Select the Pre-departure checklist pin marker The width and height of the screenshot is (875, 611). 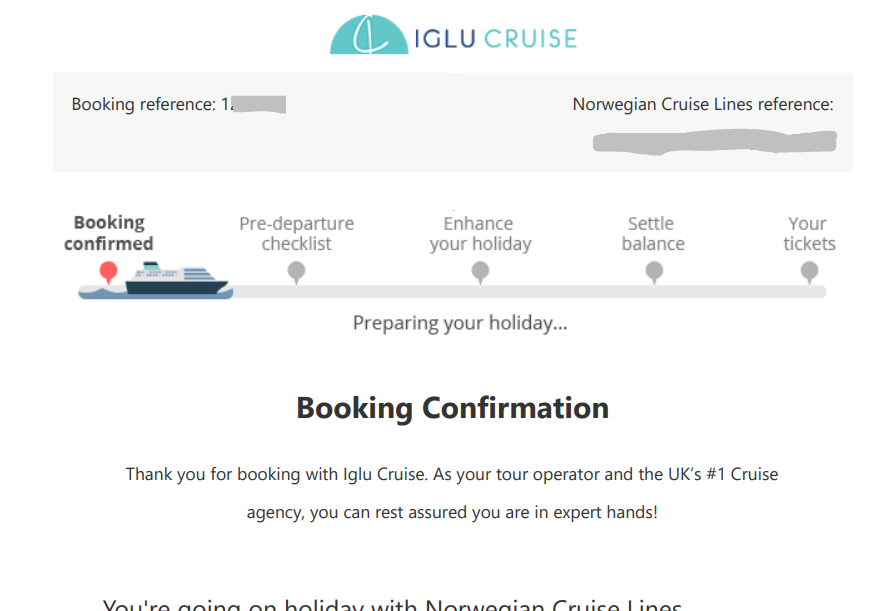[x=296, y=273]
